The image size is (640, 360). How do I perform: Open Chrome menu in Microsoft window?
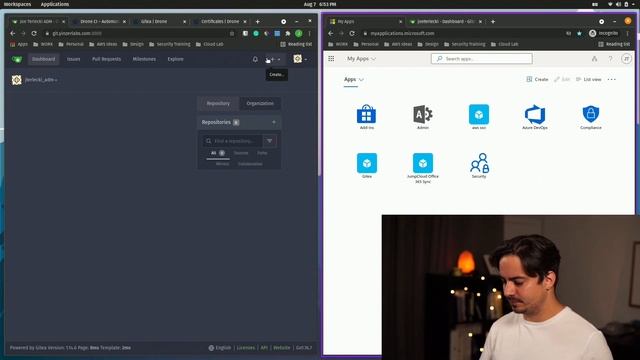pyautogui.click(x=627, y=33)
